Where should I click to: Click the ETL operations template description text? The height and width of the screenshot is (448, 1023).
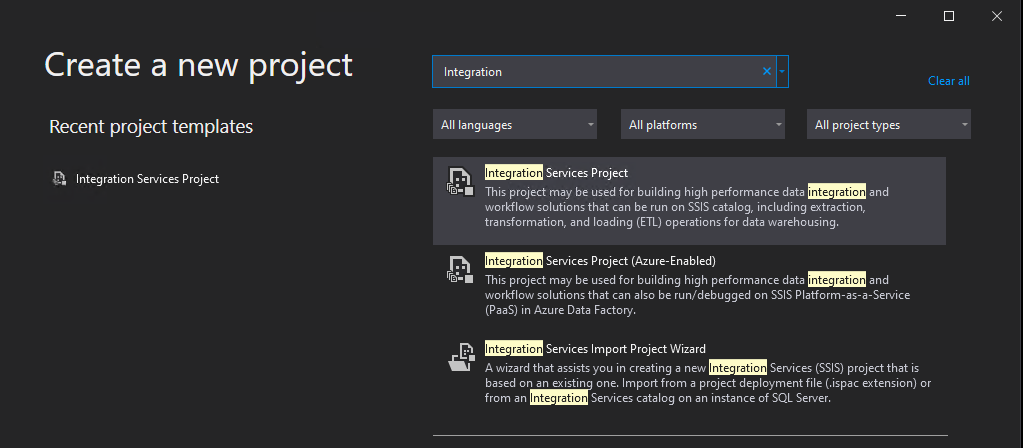[x=679, y=207]
